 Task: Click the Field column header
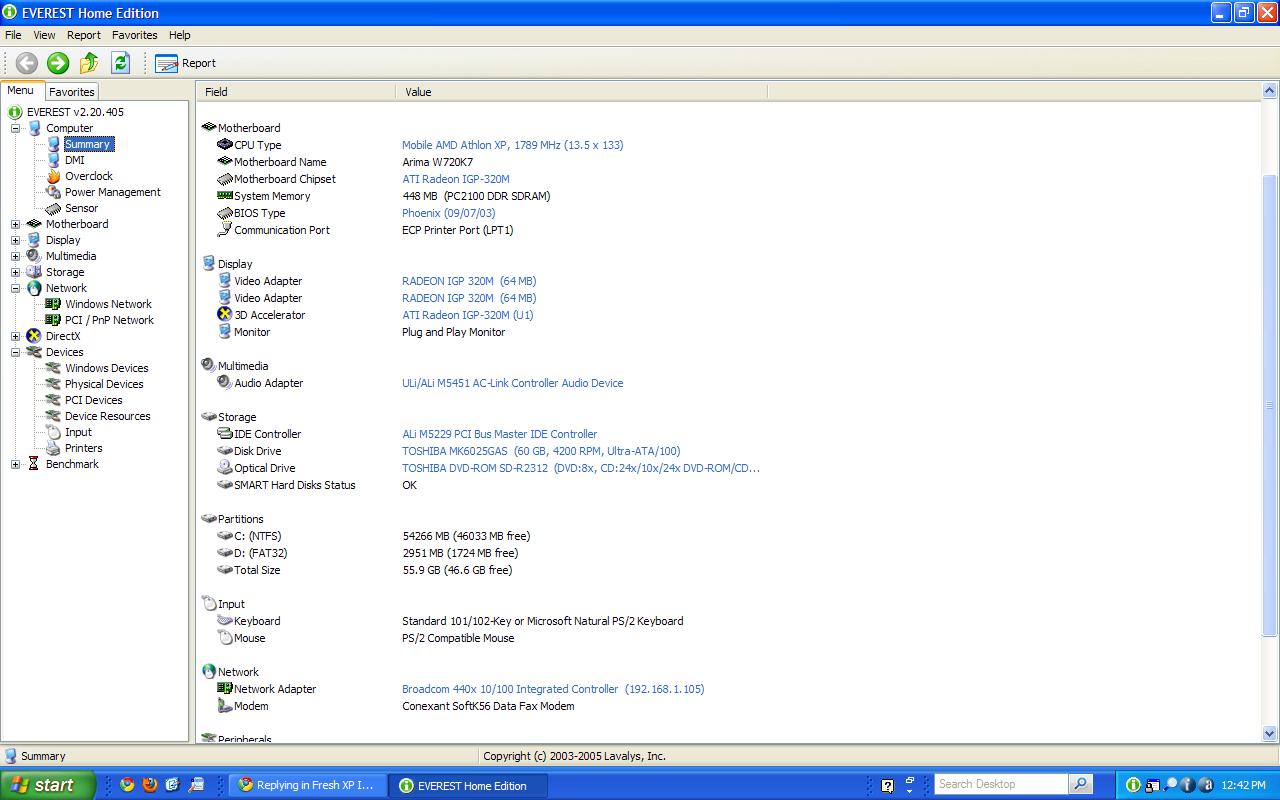[x=297, y=91]
